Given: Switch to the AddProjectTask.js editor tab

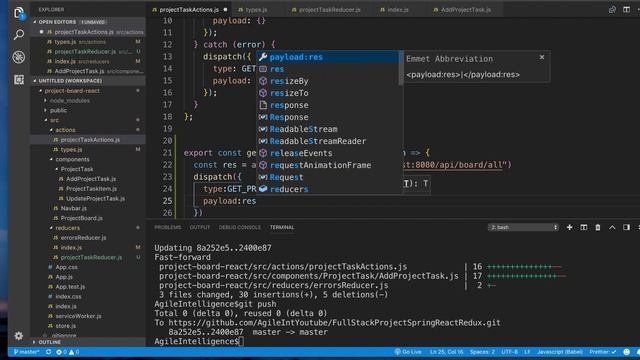Looking at the screenshot, I should pos(466,9).
